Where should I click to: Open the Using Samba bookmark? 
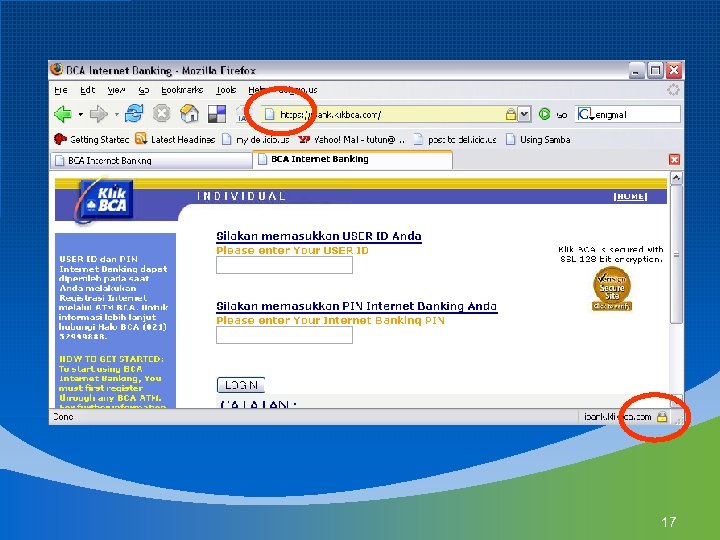(x=538, y=139)
